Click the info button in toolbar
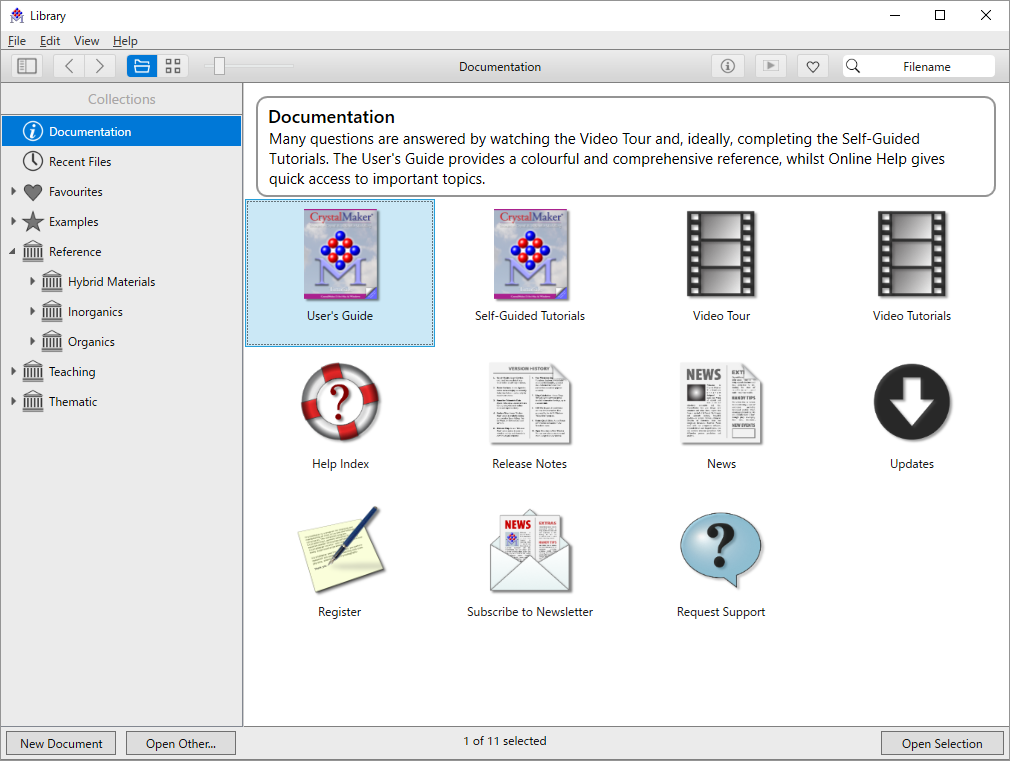The image size is (1010, 761). 728,66
